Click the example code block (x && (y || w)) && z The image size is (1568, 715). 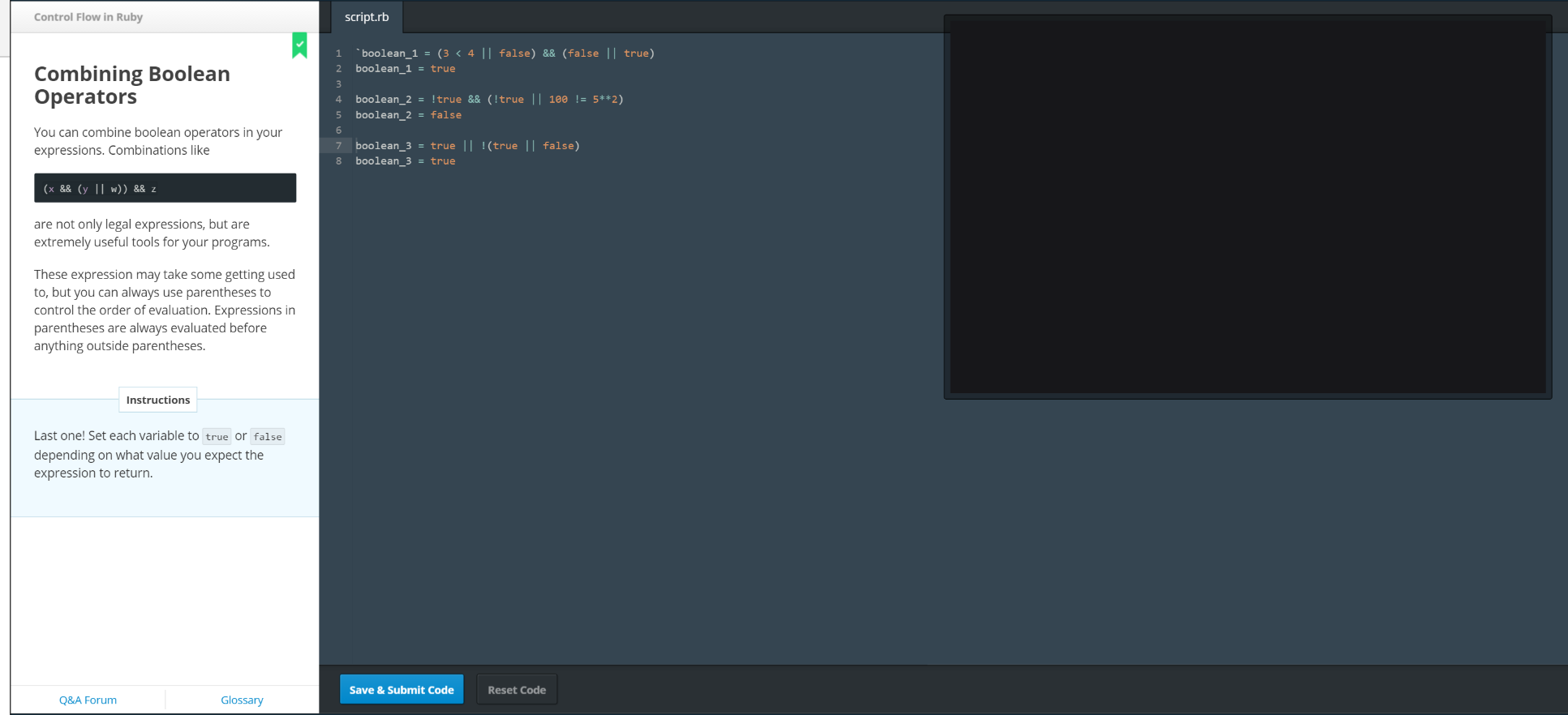(165, 188)
